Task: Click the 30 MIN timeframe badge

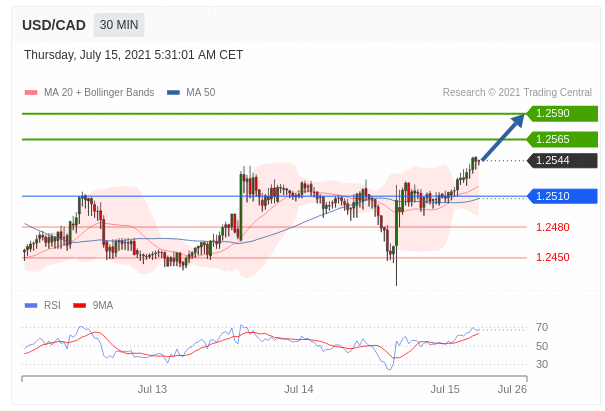Action: point(119,25)
